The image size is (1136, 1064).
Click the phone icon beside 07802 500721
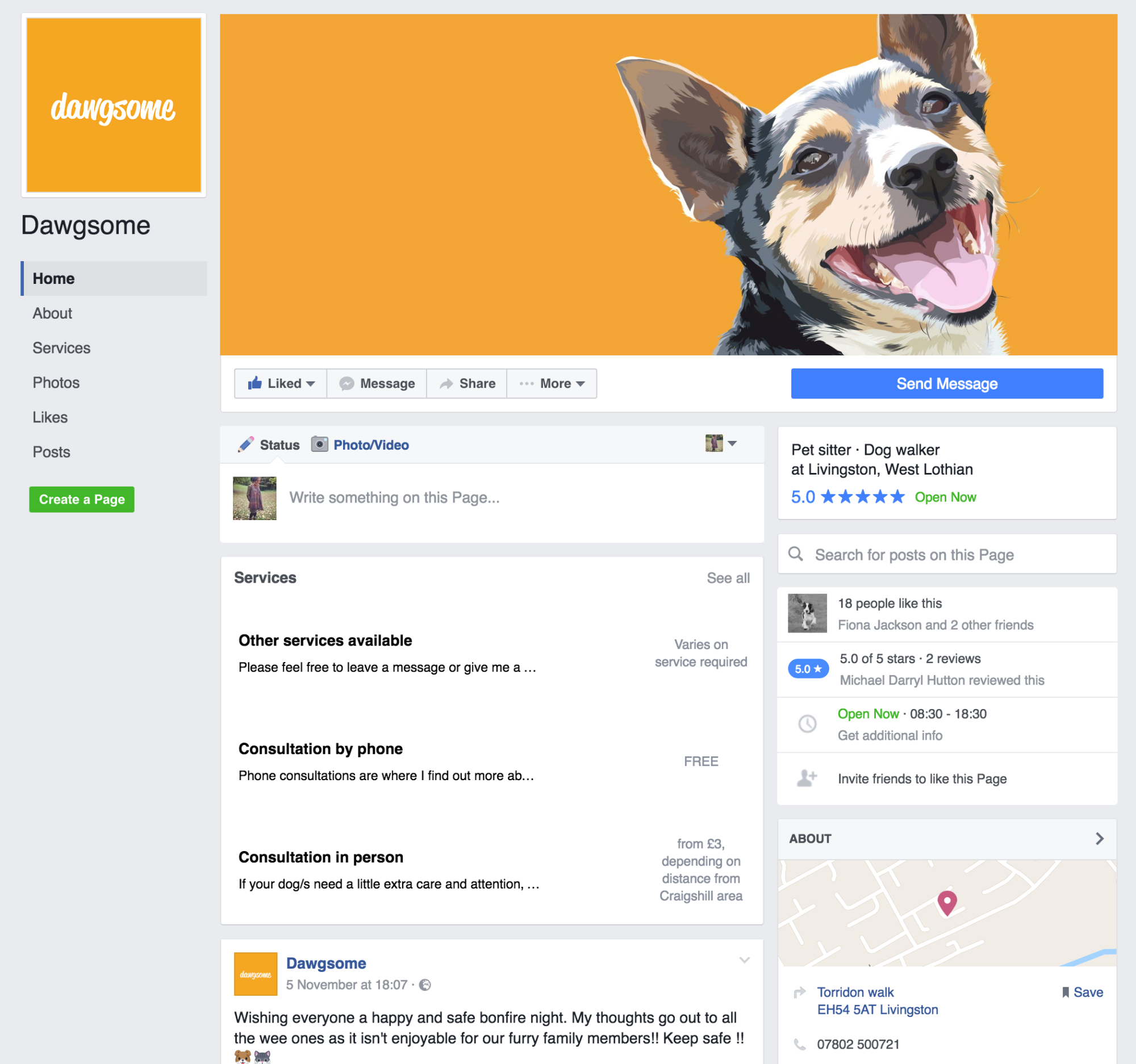tap(800, 1045)
